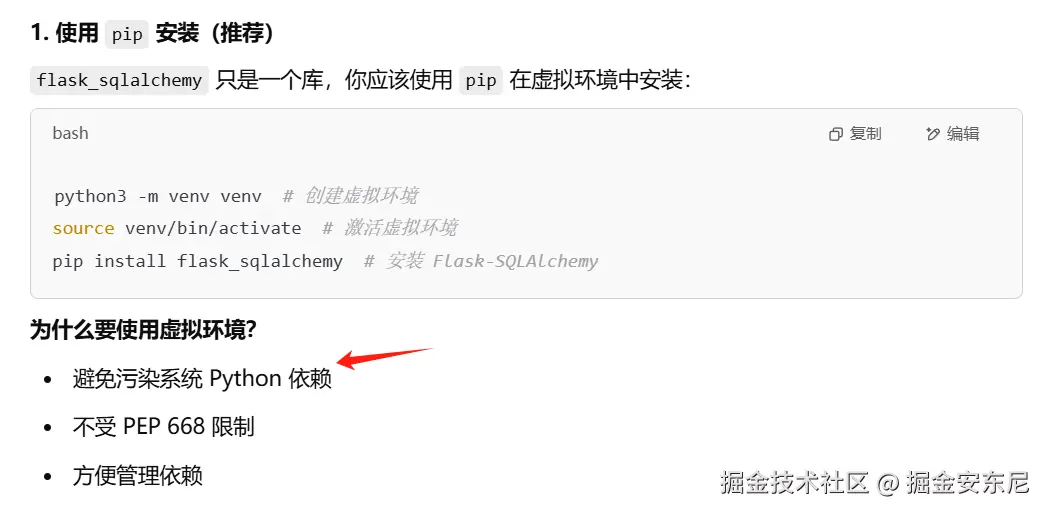The height and width of the screenshot is (513, 1047).
Task: Click the 为什么要使用虚拟环境 heading
Action: (x=144, y=329)
